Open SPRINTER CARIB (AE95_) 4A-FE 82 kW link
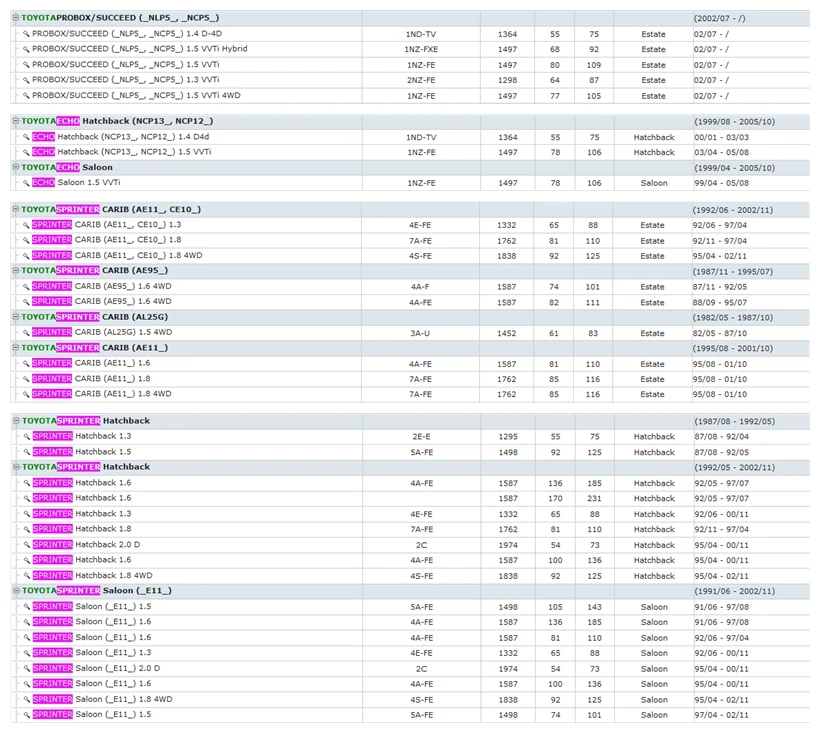This screenshot has width=820, height=733. [x=101, y=302]
